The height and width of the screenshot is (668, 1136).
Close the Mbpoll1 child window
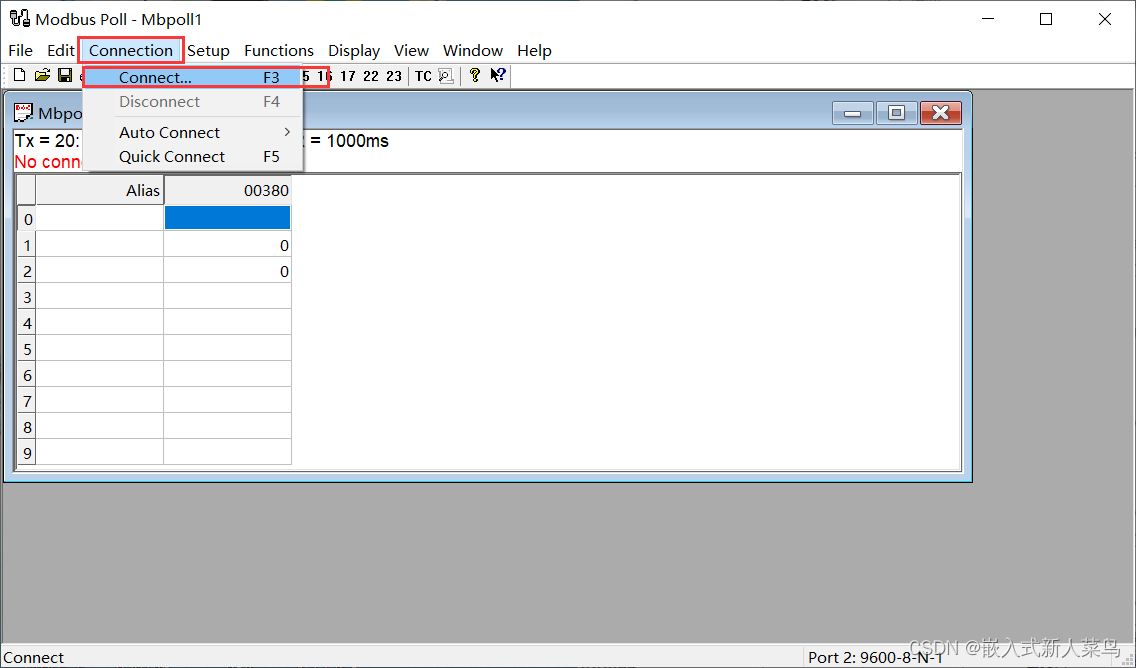[x=940, y=113]
